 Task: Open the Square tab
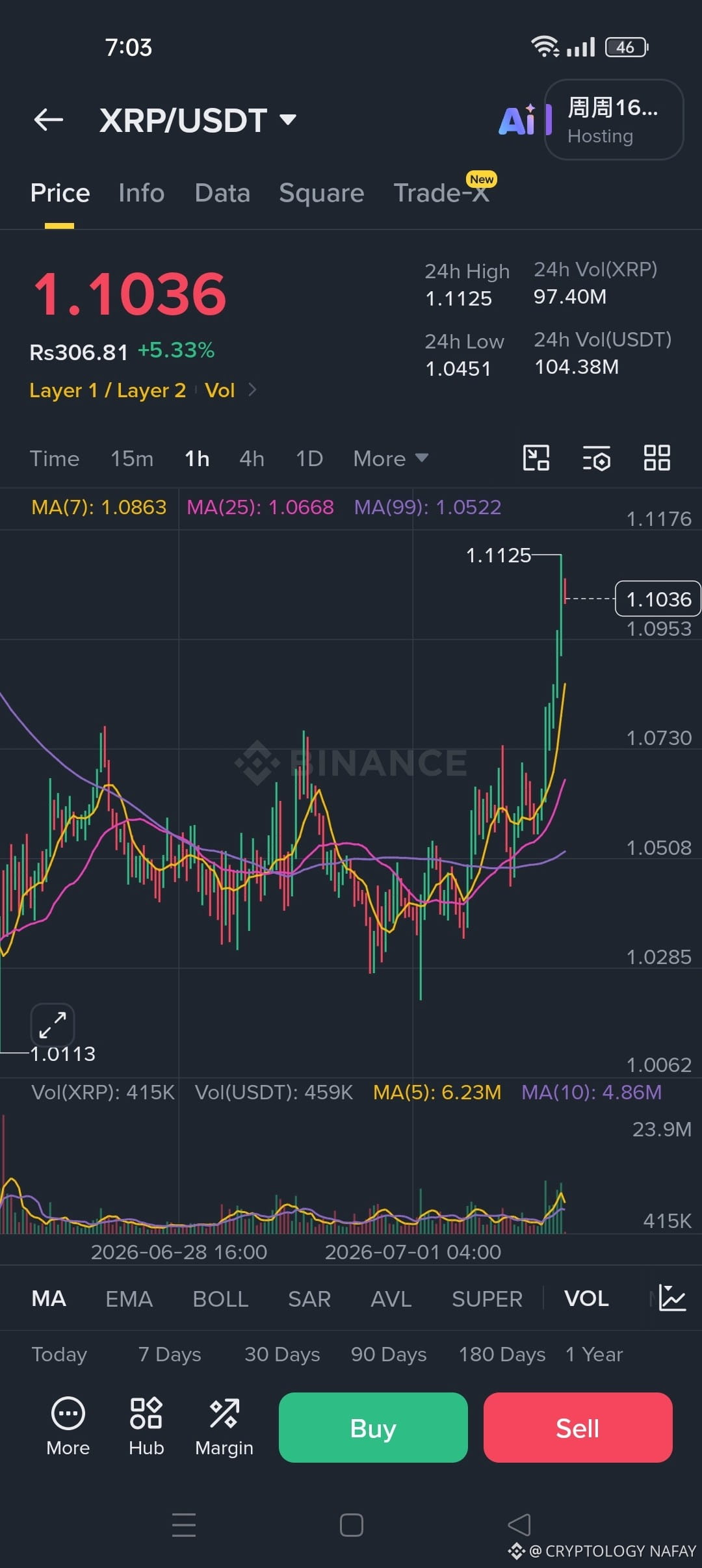click(x=321, y=193)
